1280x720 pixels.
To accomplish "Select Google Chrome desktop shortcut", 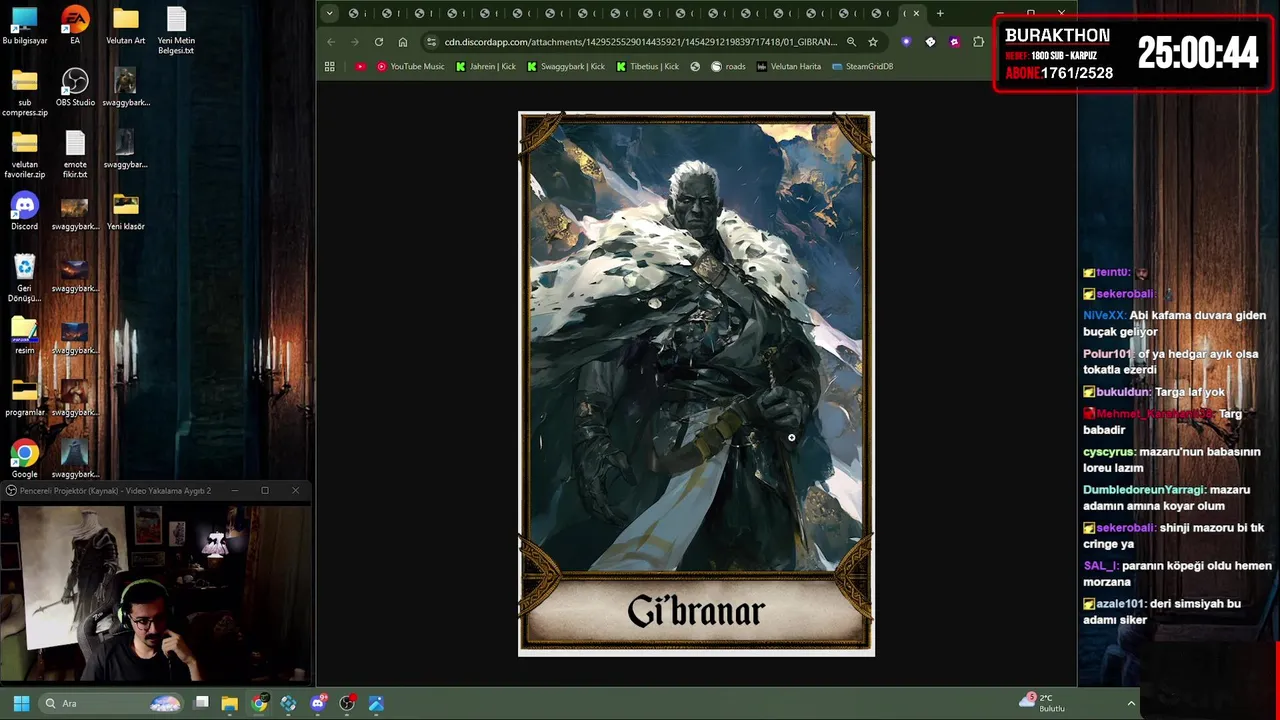I will point(25,459).
